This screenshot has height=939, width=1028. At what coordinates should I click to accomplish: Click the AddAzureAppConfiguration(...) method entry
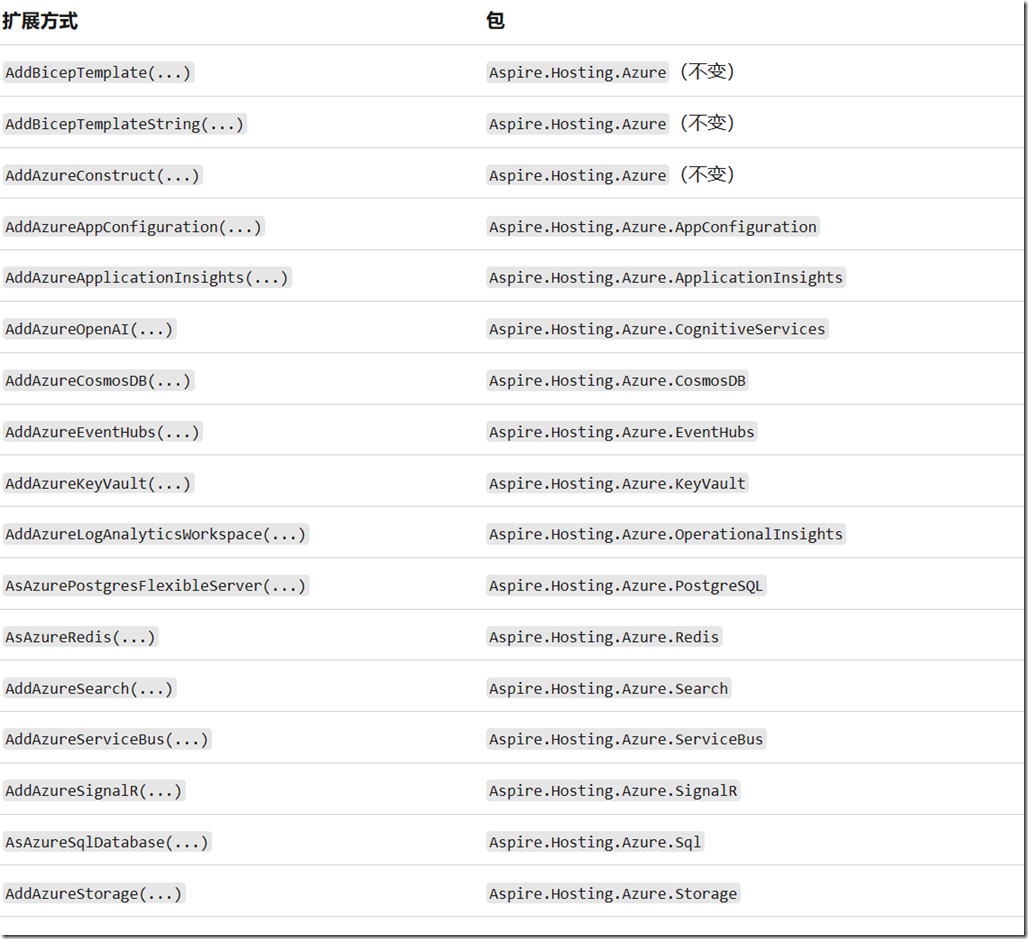point(133,226)
